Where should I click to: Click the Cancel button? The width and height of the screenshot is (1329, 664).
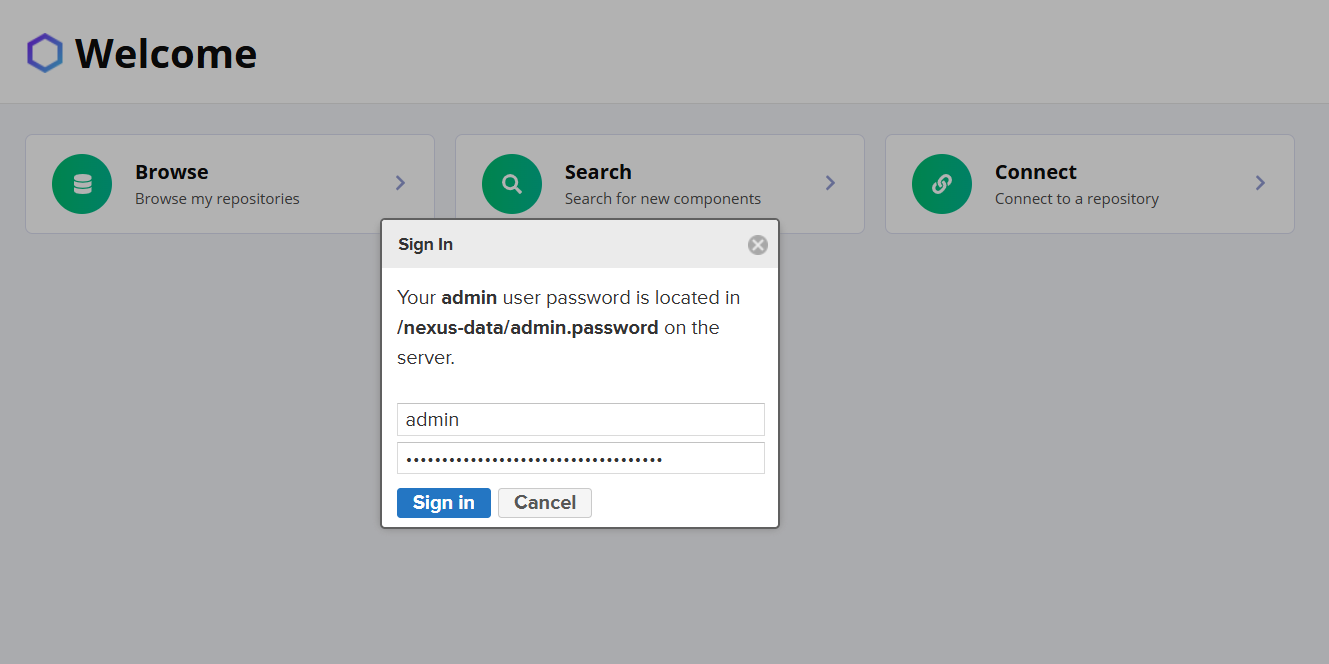[545, 503]
